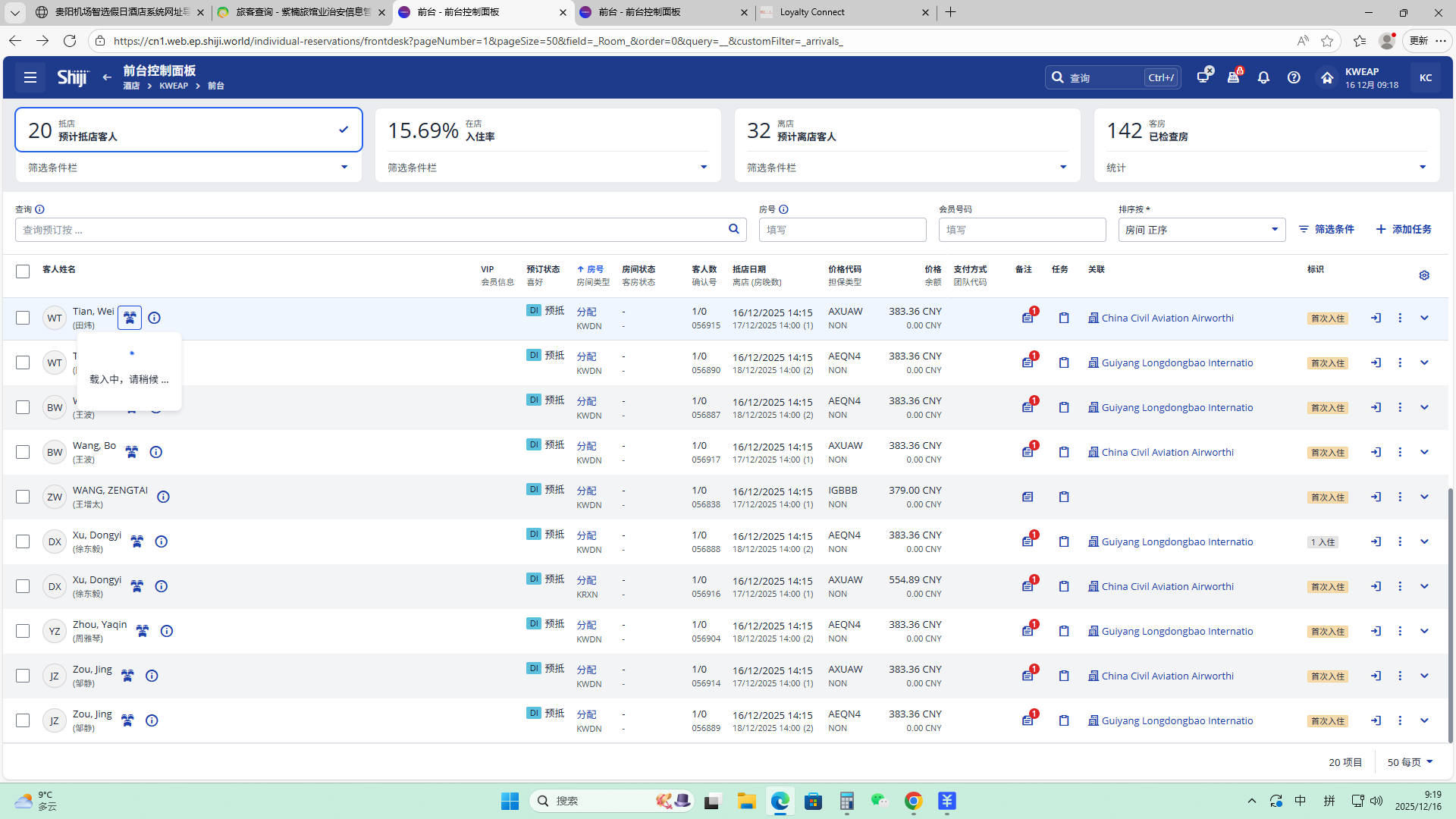Open the hamburger navigation menu
1456x819 pixels.
pyautogui.click(x=30, y=77)
